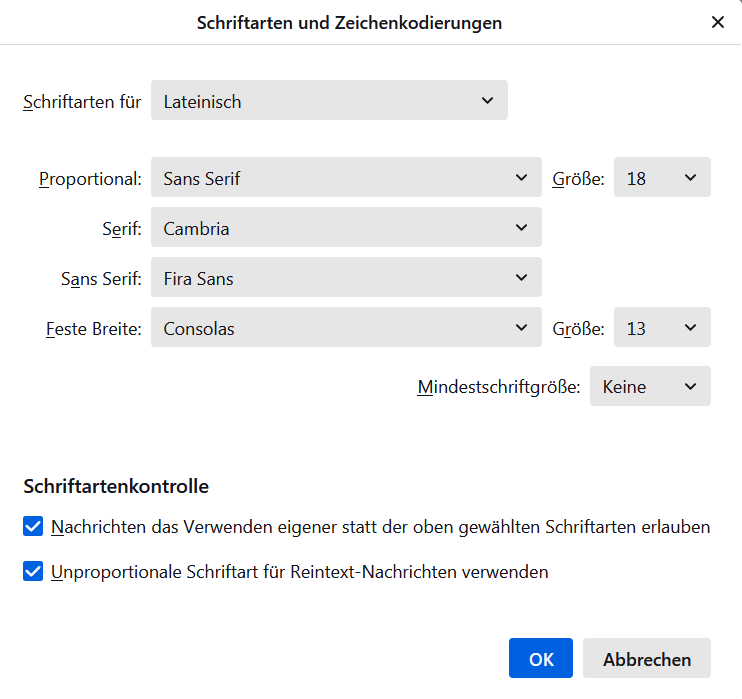Confirm the font settings with OK
This screenshot has width=742, height=699.
[x=540, y=659]
